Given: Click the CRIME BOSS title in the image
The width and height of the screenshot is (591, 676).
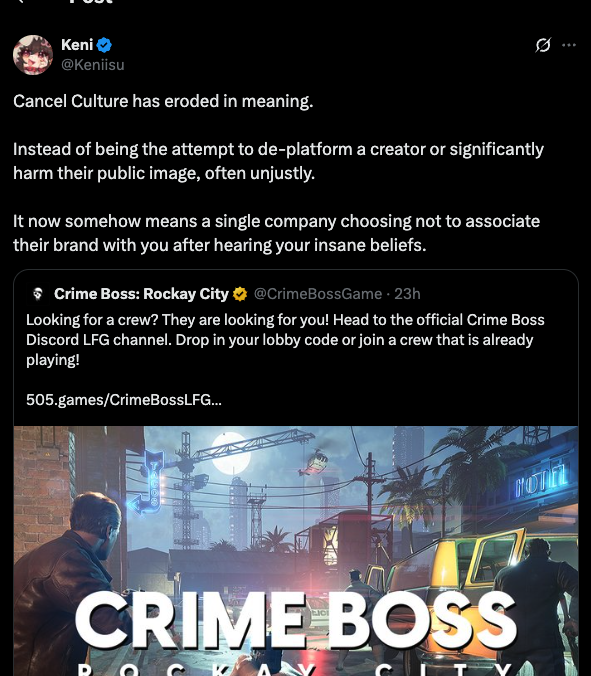Looking at the screenshot, I should point(296,620).
